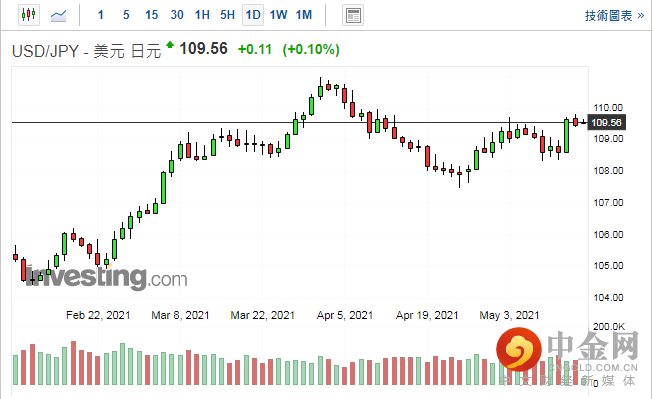Choose the 1D daily timeframe
Viewport: 653px width, 399px height.
[253, 15]
